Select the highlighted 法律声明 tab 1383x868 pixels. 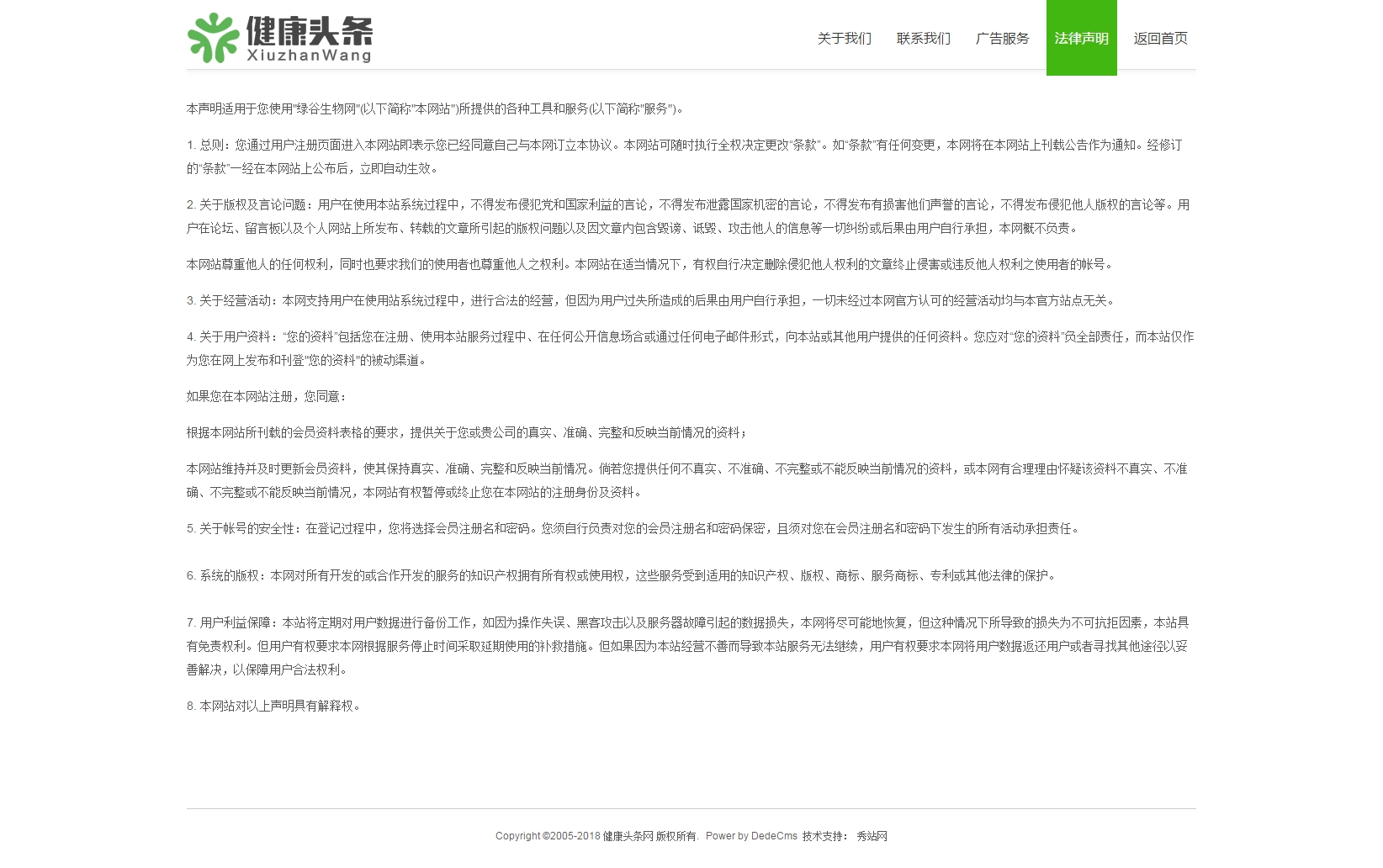1081,38
